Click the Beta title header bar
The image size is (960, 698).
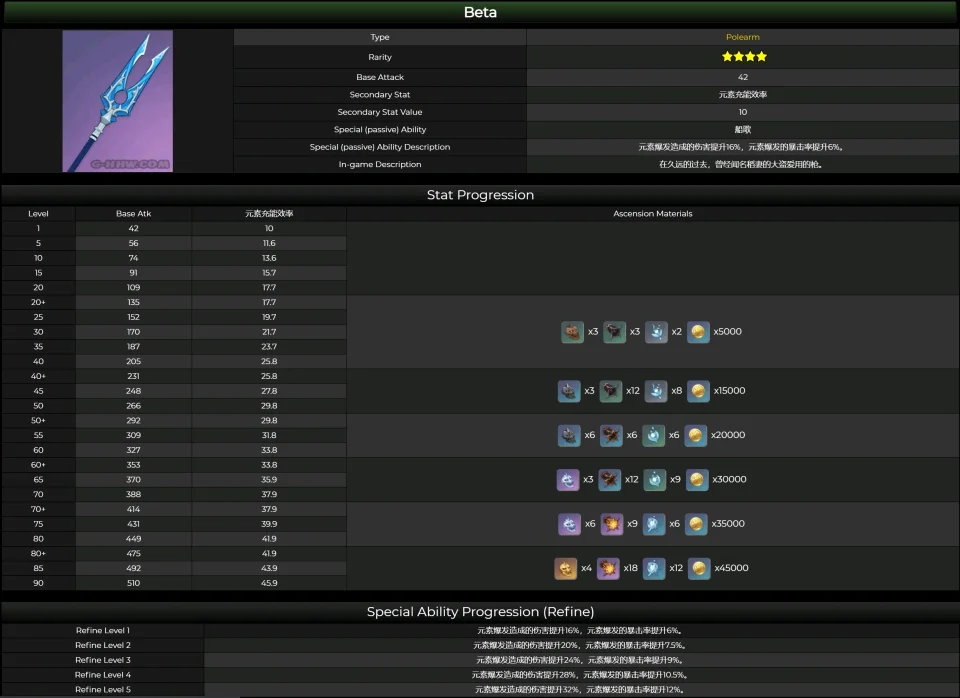(x=480, y=13)
